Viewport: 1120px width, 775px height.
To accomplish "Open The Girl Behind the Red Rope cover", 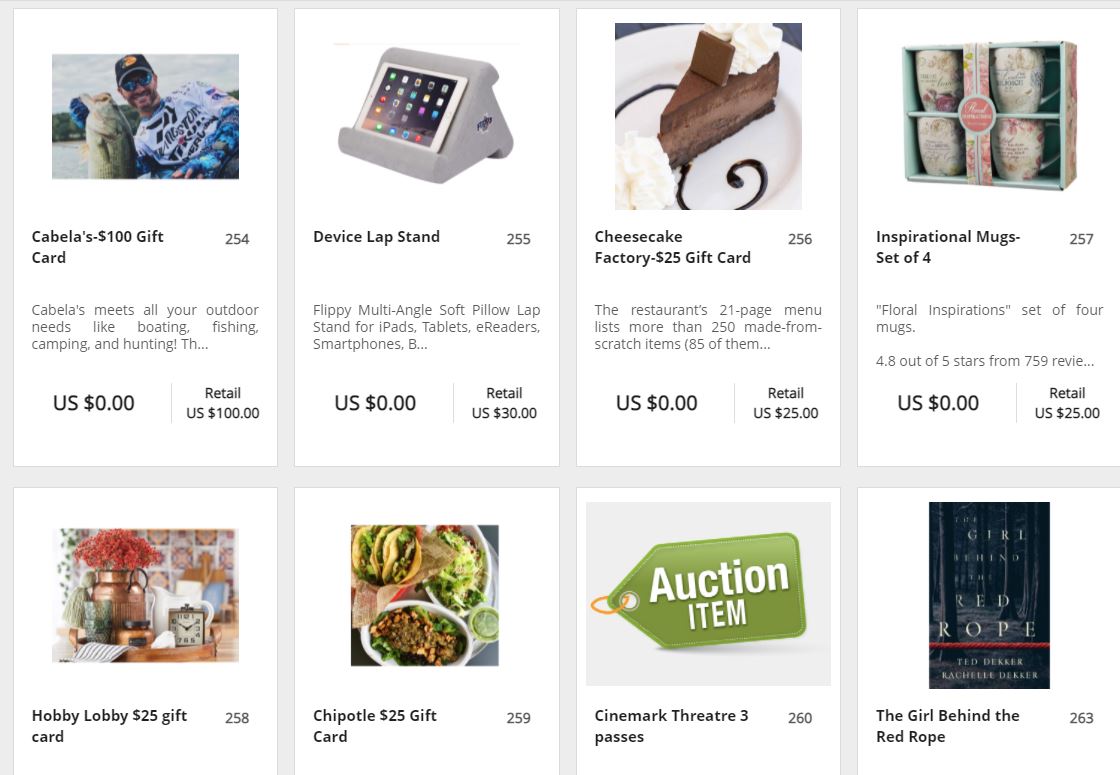I will click(x=989, y=595).
